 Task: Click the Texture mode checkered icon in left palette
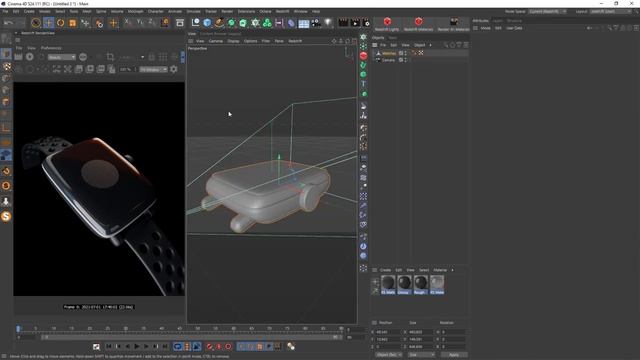coord(6,66)
